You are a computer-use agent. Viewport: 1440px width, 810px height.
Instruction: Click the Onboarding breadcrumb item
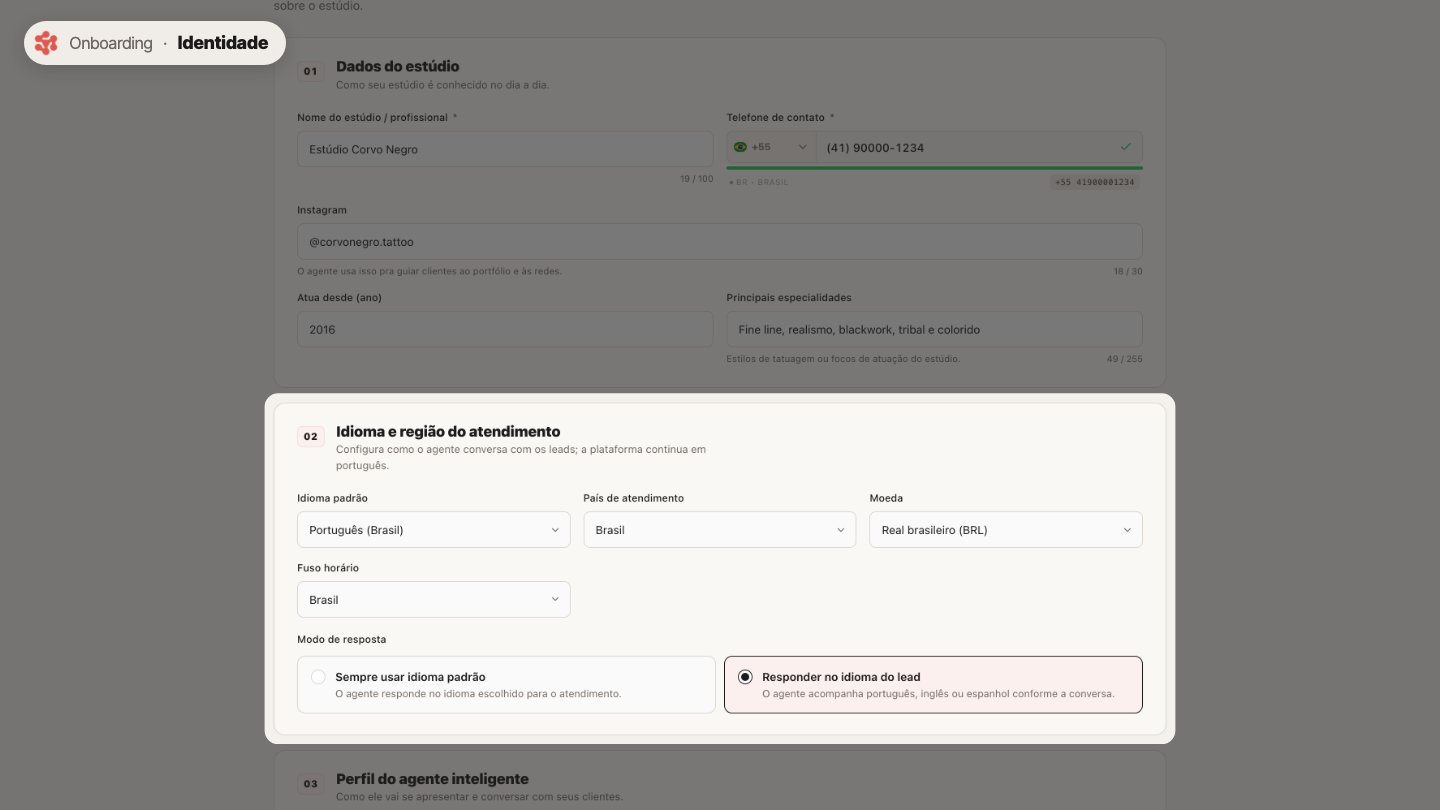pos(110,43)
